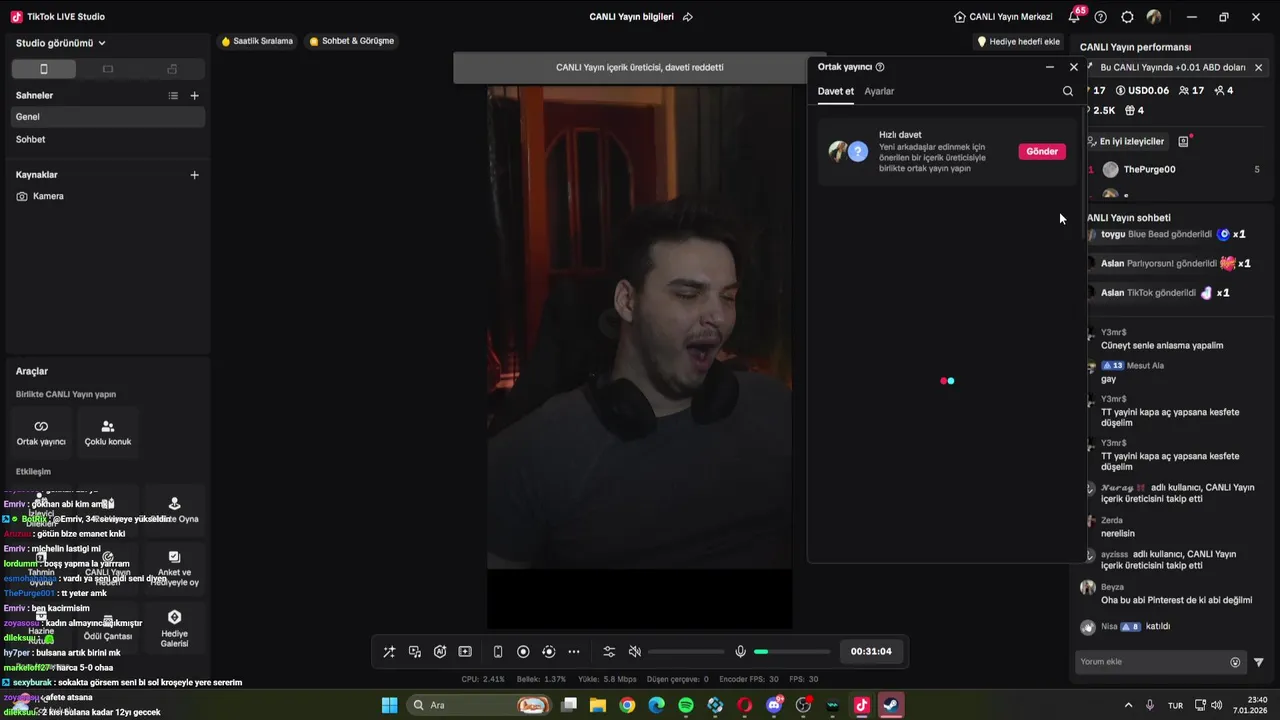The width and height of the screenshot is (1280, 720).
Task: Open the settings gear in title bar
Action: (x=1127, y=17)
